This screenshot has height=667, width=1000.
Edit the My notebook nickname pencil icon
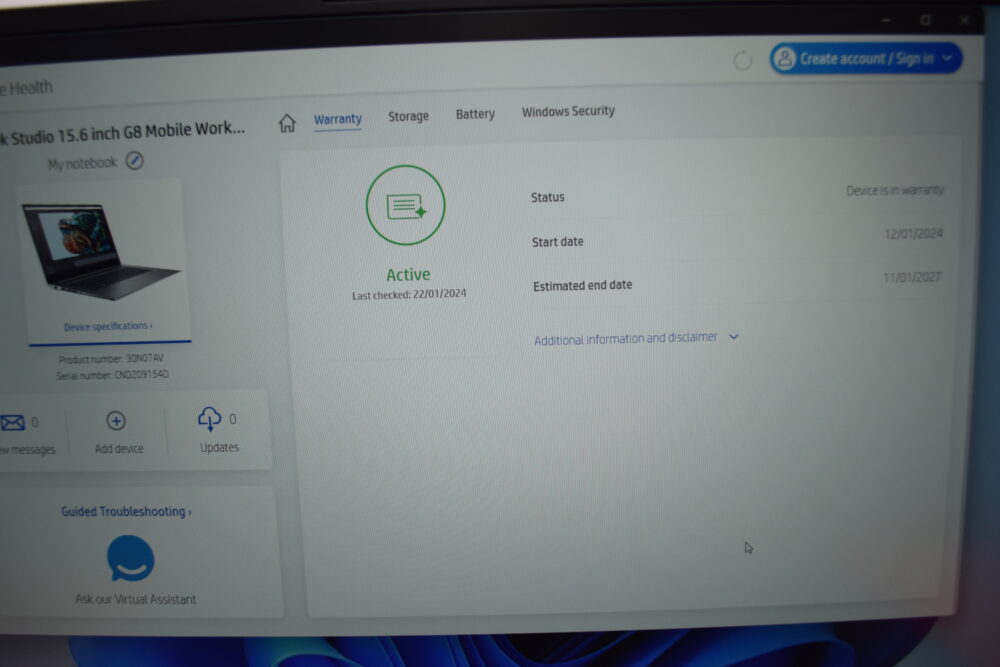[134, 161]
